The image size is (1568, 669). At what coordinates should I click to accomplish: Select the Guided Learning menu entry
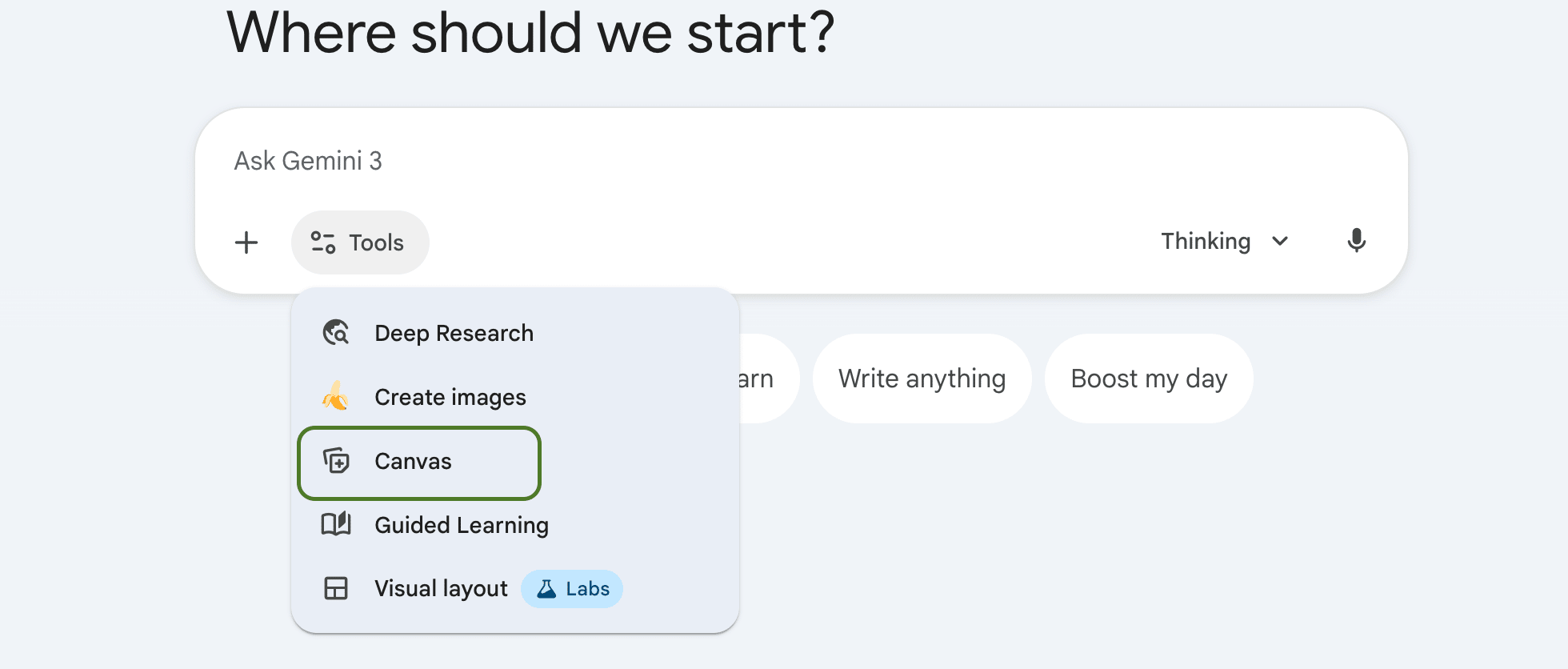[x=461, y=525]
